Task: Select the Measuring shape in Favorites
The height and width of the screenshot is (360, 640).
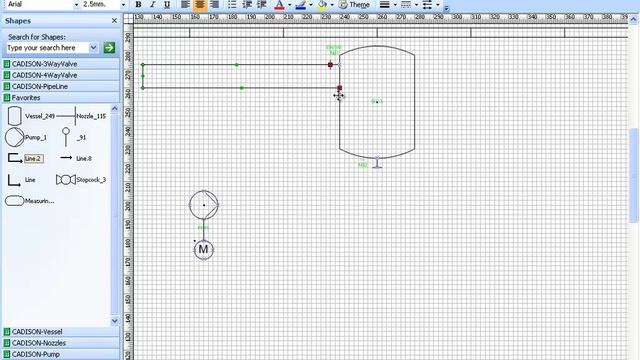Action: [29, 201]
